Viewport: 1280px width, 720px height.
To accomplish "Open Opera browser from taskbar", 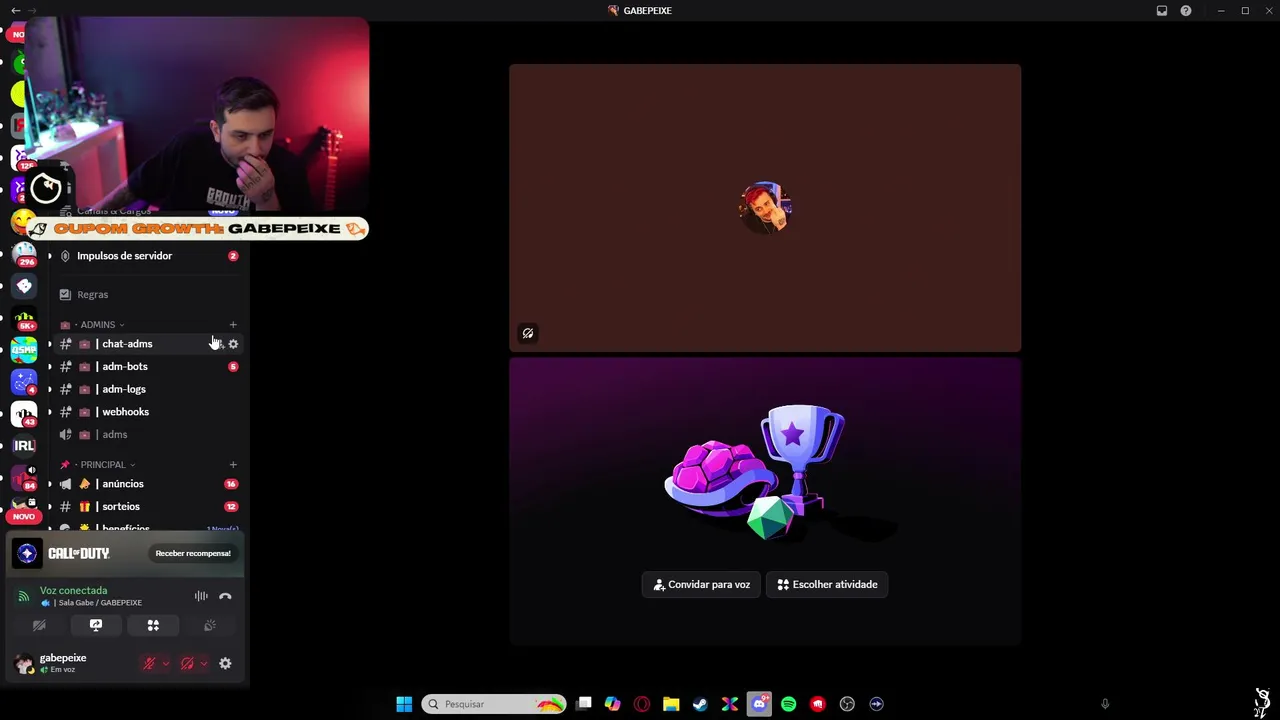I will 642,704.
